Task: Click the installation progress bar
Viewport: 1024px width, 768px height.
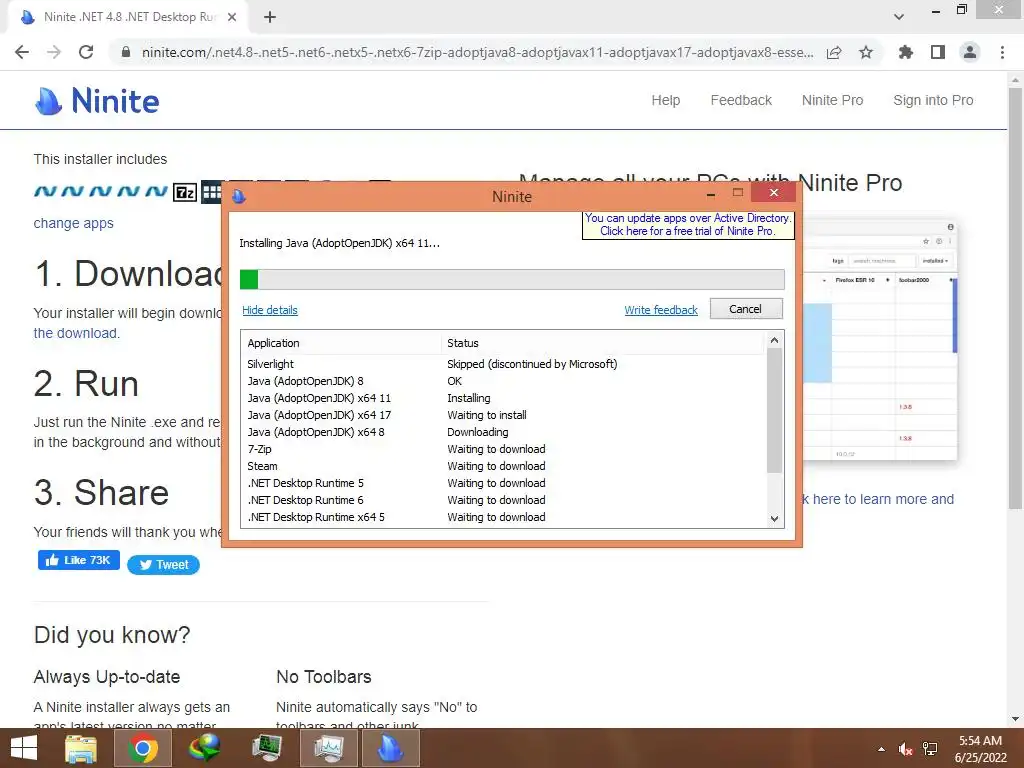Action: (512, 280)
